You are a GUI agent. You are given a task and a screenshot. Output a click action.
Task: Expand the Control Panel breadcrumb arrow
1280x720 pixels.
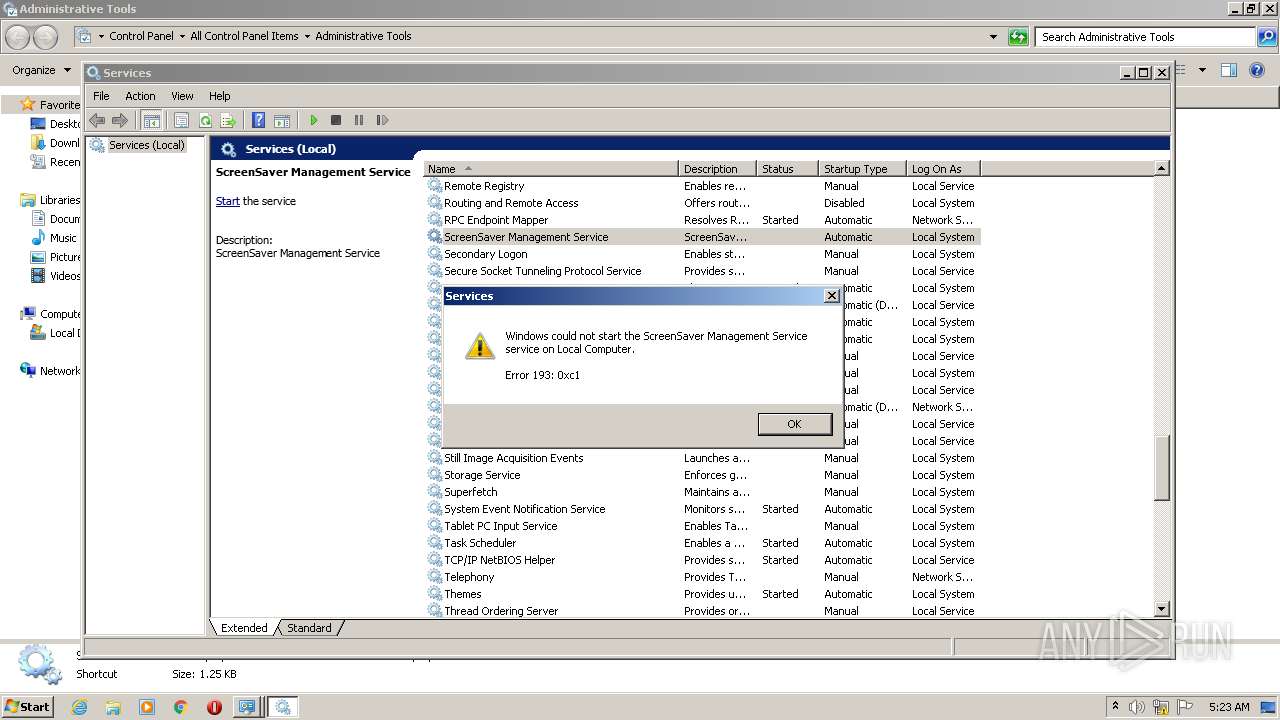(x=182, y=37)
